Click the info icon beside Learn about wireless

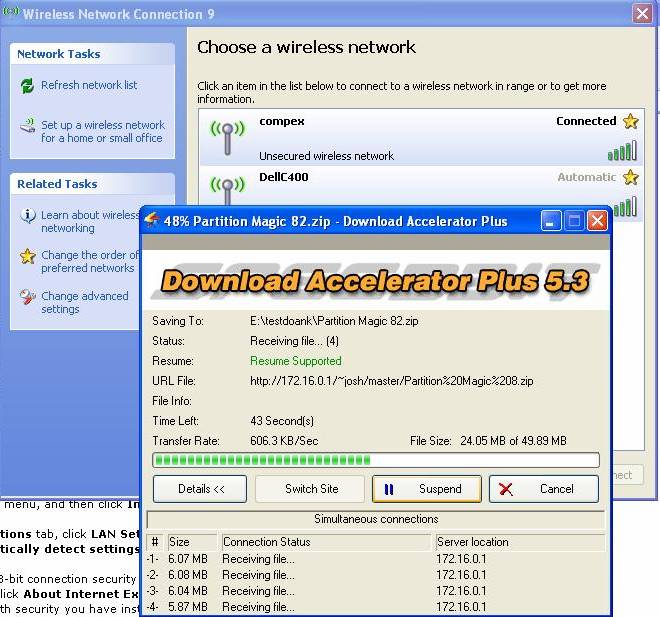coord(28,215)
